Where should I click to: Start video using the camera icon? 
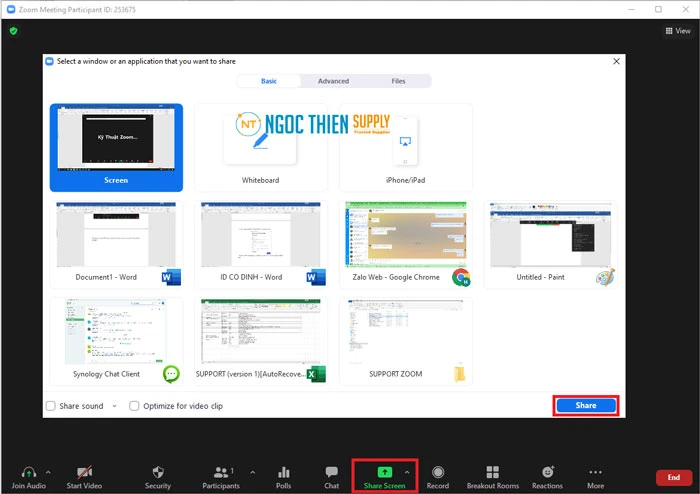click(84, 472)
